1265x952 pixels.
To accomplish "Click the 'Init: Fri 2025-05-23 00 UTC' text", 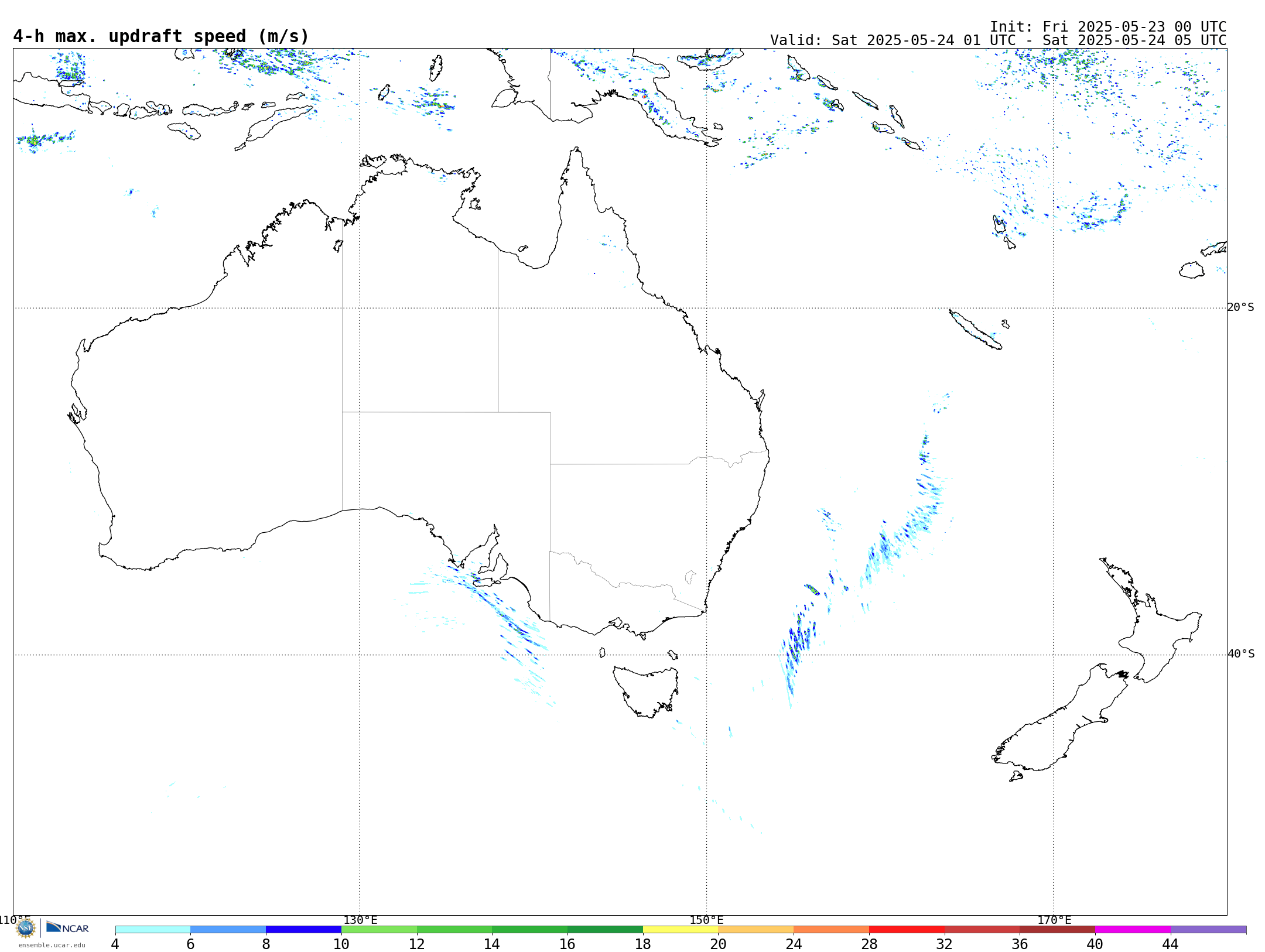I will tap(1108, 27).
